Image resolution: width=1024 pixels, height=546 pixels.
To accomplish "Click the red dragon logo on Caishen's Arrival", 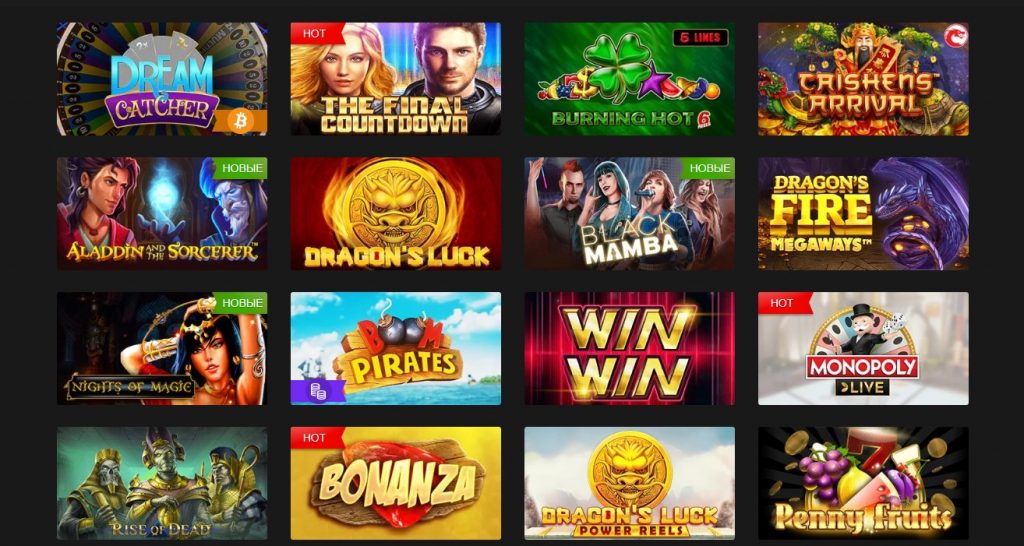I will pyautogui.click(x=957, y=37).
